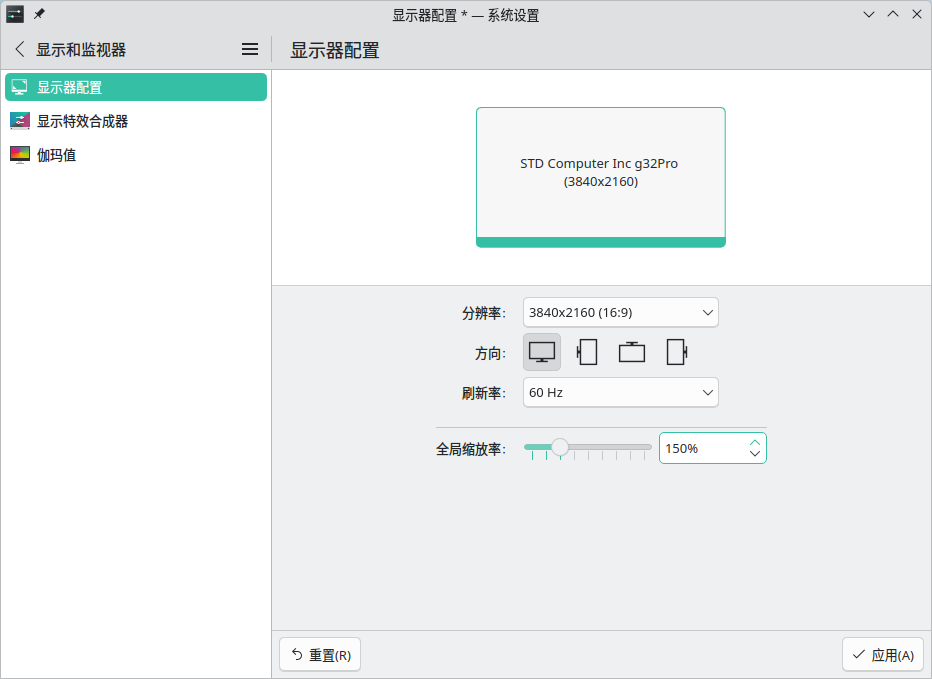The height and width of the screenshot is (679, 932).
Task: Select normal landscape orientation icon
Action: (x=541, y=352)
